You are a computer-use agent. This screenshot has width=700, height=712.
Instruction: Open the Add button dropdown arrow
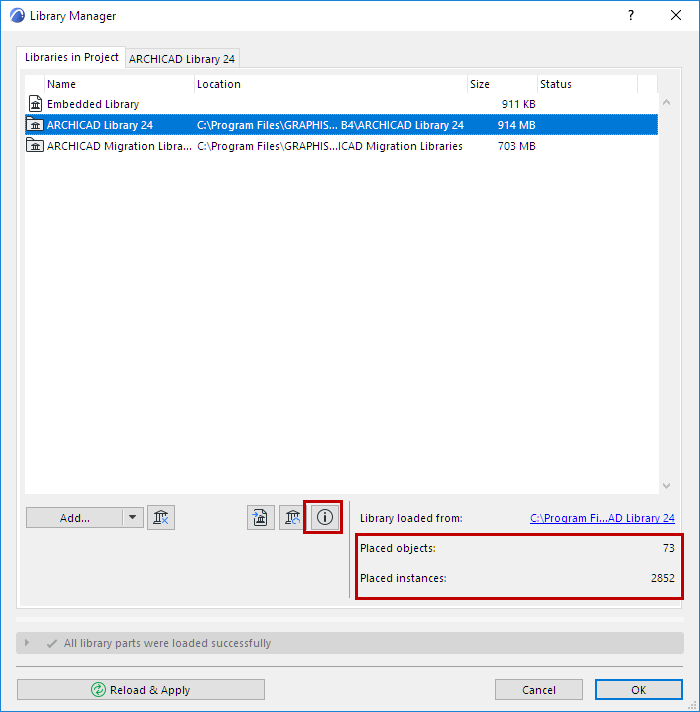click(133, 518)
